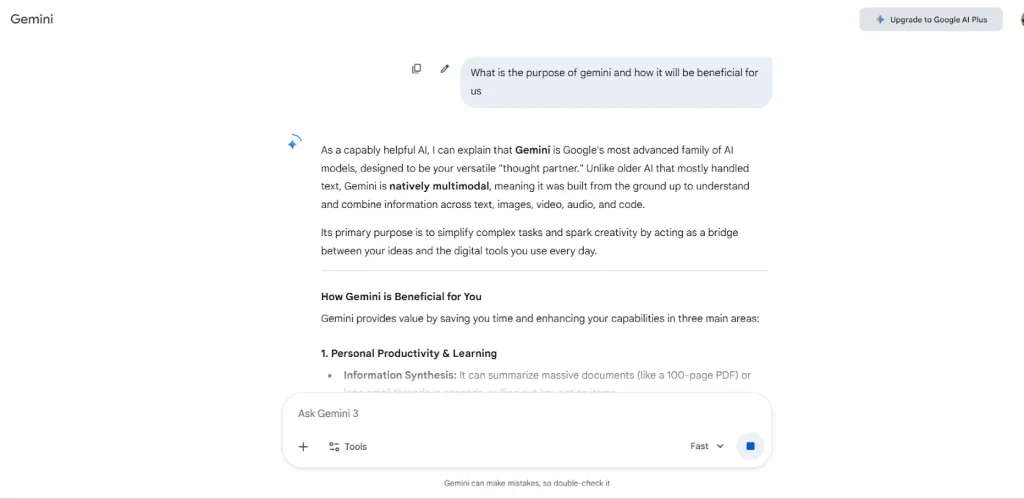Click the Gemini sparkle icon beside response
The width and height of the screenshot is (1024, 499).
(294, 142)
